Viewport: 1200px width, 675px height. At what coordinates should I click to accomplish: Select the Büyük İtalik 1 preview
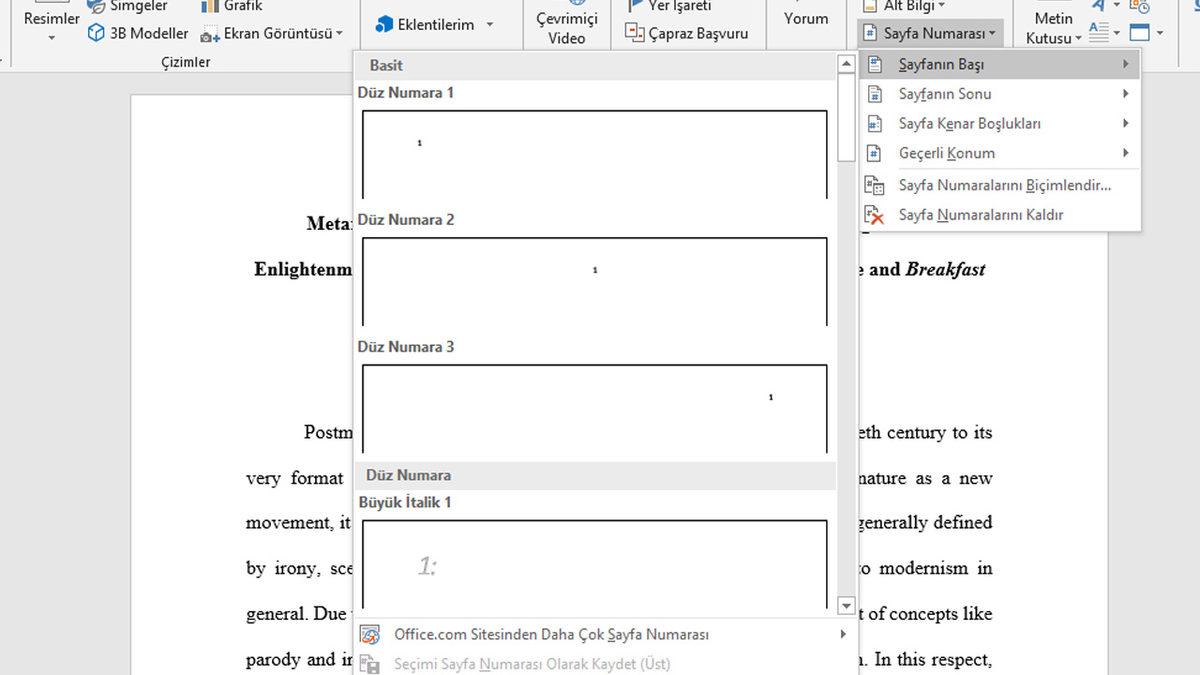click(594, 563)
